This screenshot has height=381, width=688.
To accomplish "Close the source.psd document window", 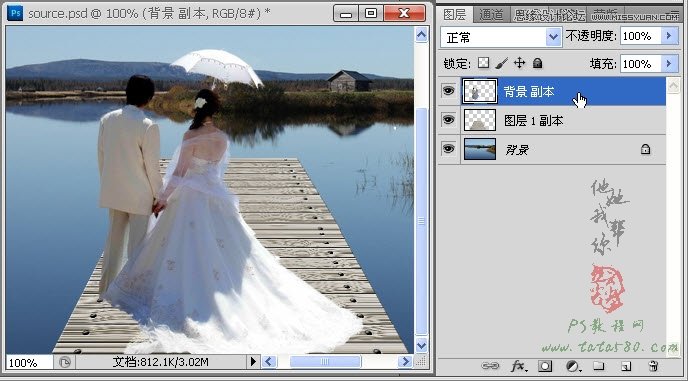I will [x=404, y=14].
